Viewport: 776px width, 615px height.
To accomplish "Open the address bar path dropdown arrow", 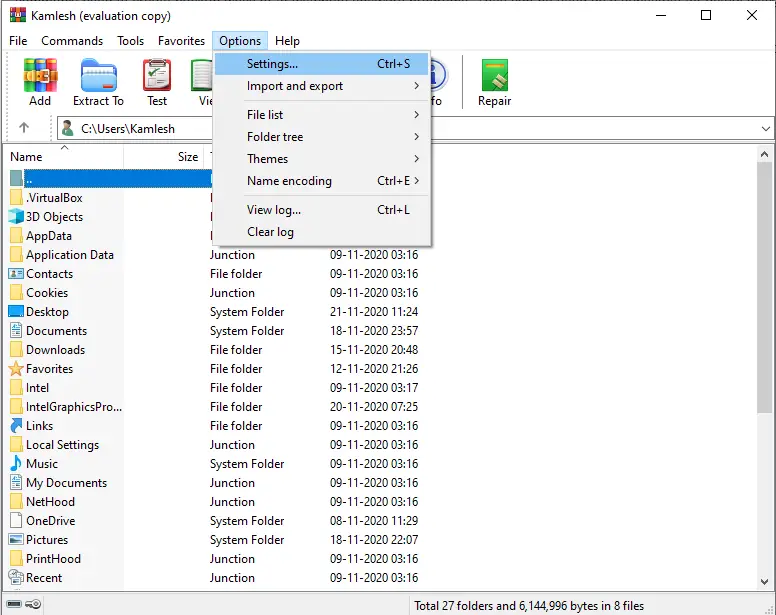I will click(x=766, y=129).
